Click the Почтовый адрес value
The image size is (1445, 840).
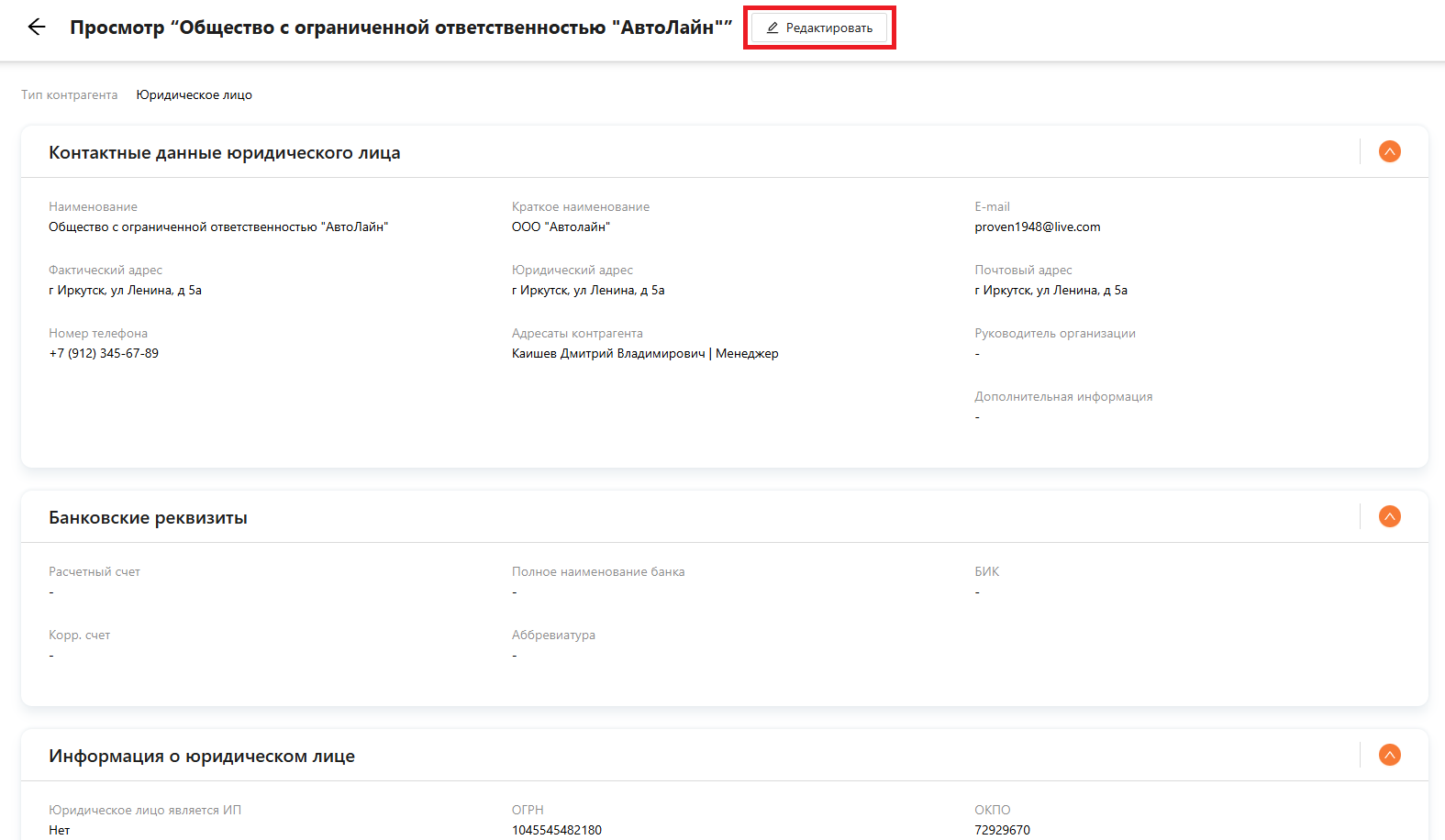pos(1050,290)
